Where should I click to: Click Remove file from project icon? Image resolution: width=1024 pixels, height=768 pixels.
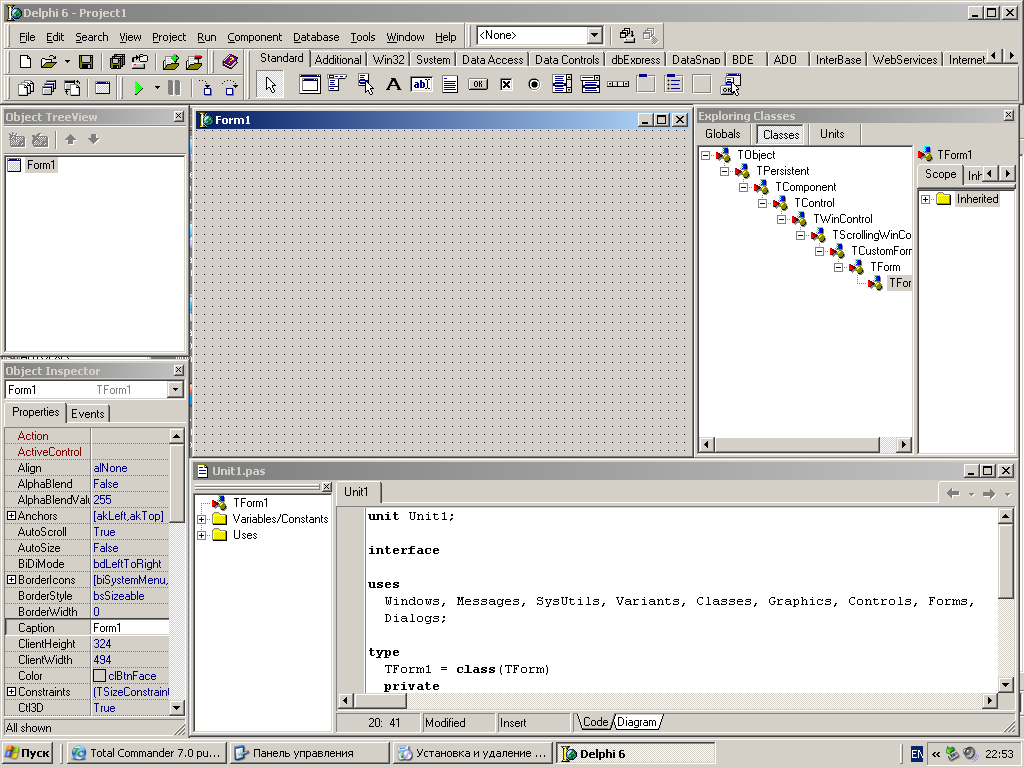pyautogui.click(x=194, y=62)
